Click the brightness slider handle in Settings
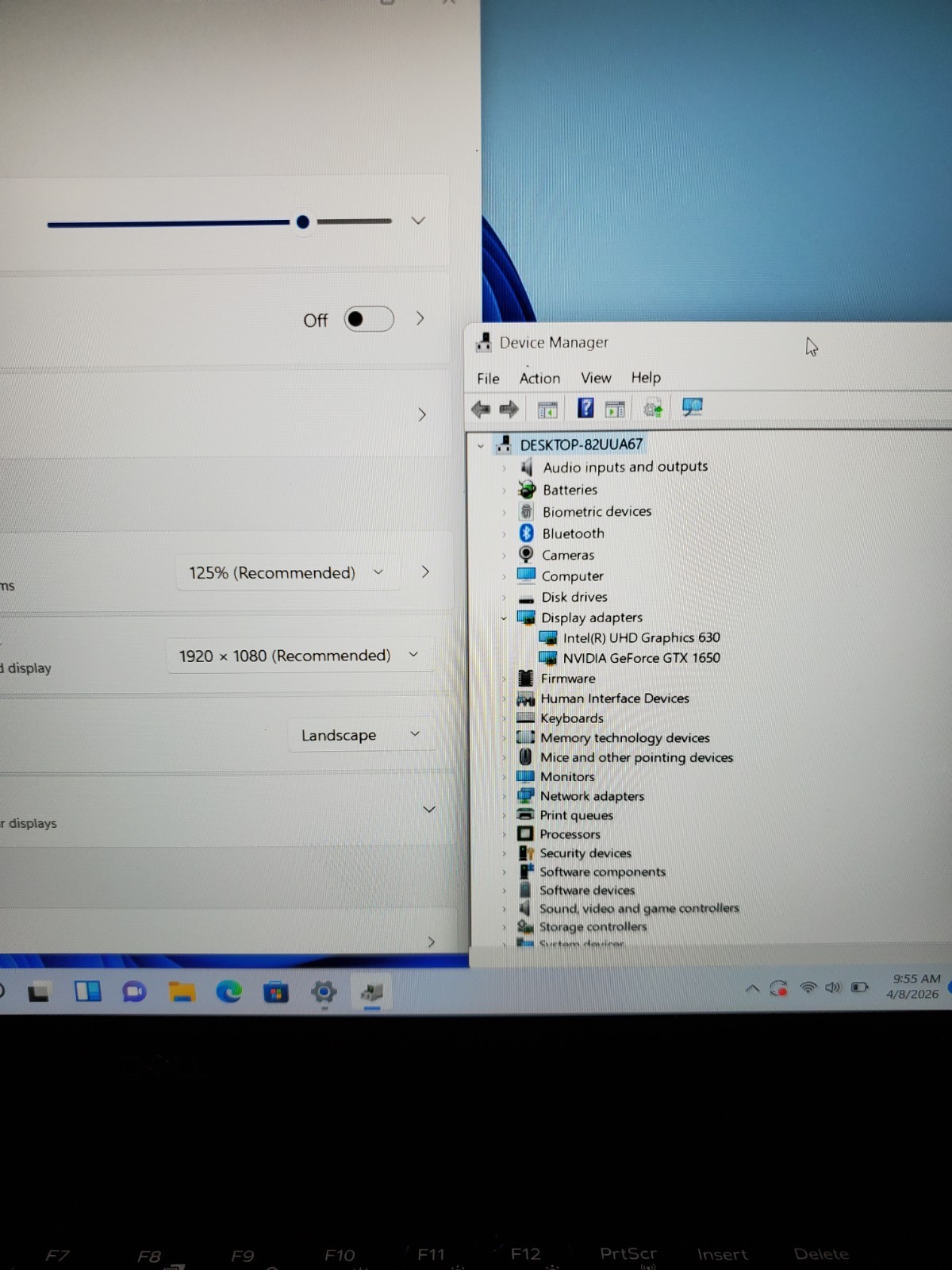 [x=302, y=222]
